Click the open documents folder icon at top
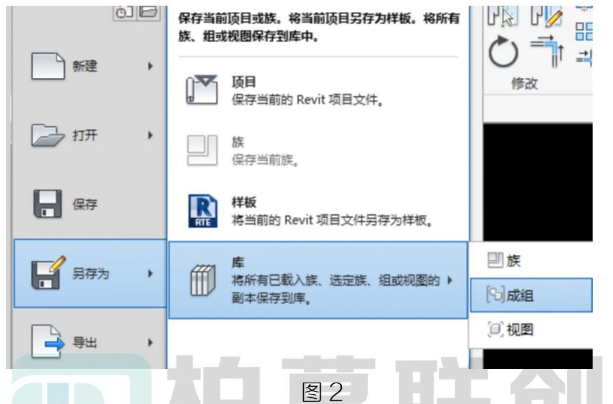 click(148, 12)
